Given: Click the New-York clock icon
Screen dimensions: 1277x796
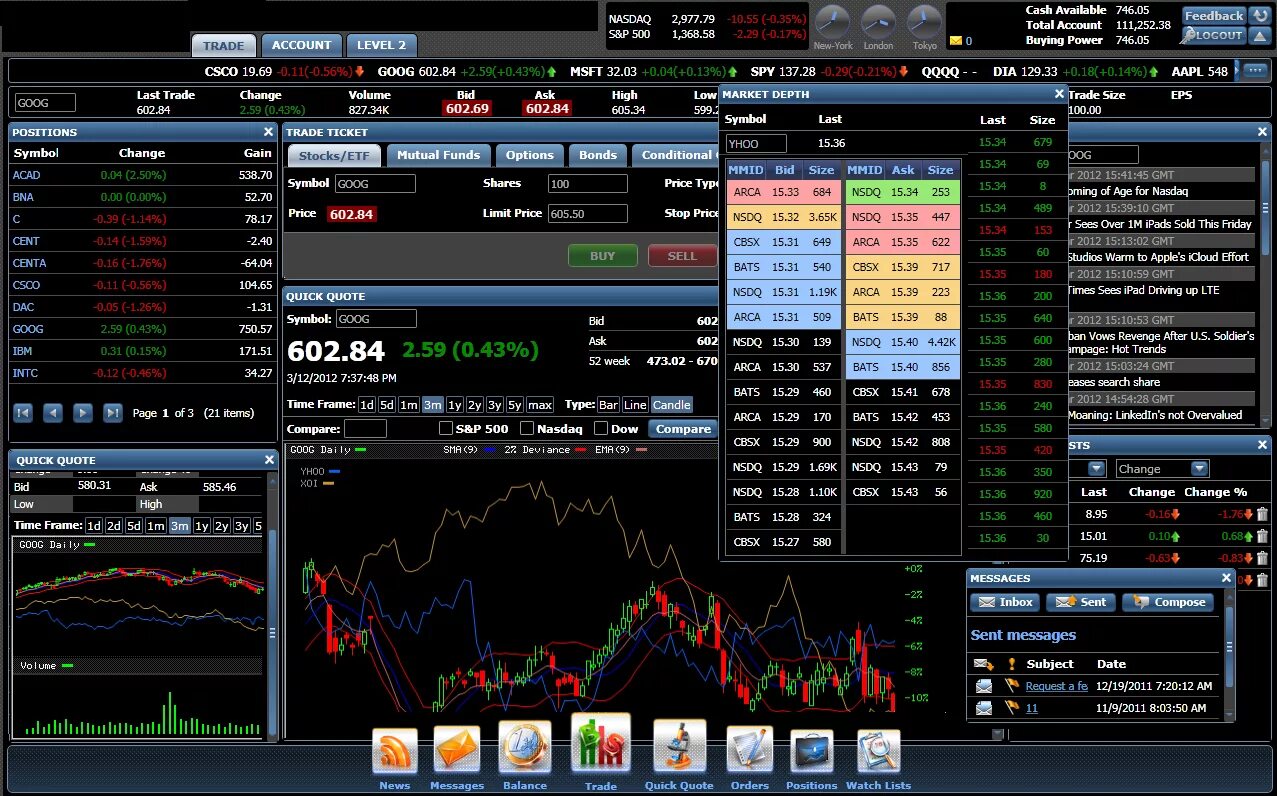Looking at the screenshot, I should click(832, 22).
